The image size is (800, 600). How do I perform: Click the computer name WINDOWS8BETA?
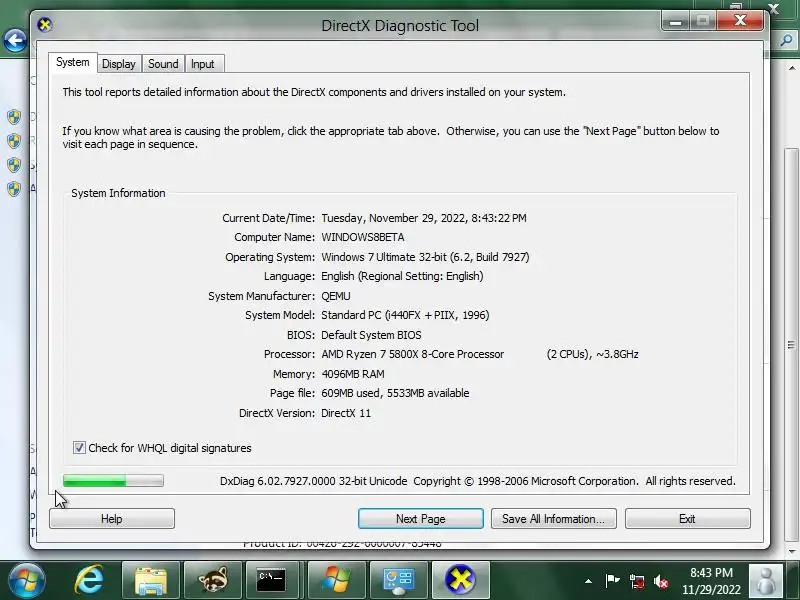363,237
